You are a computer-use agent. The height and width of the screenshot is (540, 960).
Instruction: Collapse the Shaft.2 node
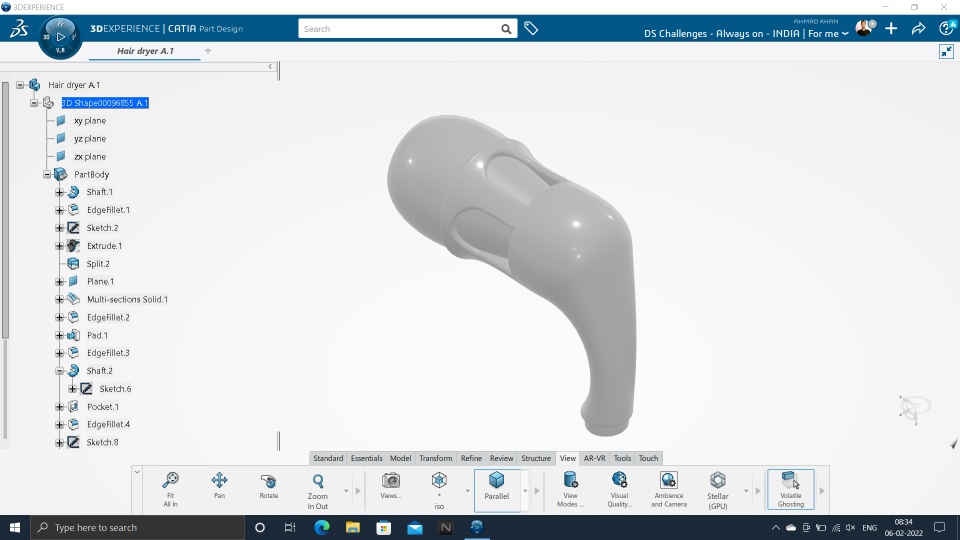pyautogui.click(x=59, y=371)
